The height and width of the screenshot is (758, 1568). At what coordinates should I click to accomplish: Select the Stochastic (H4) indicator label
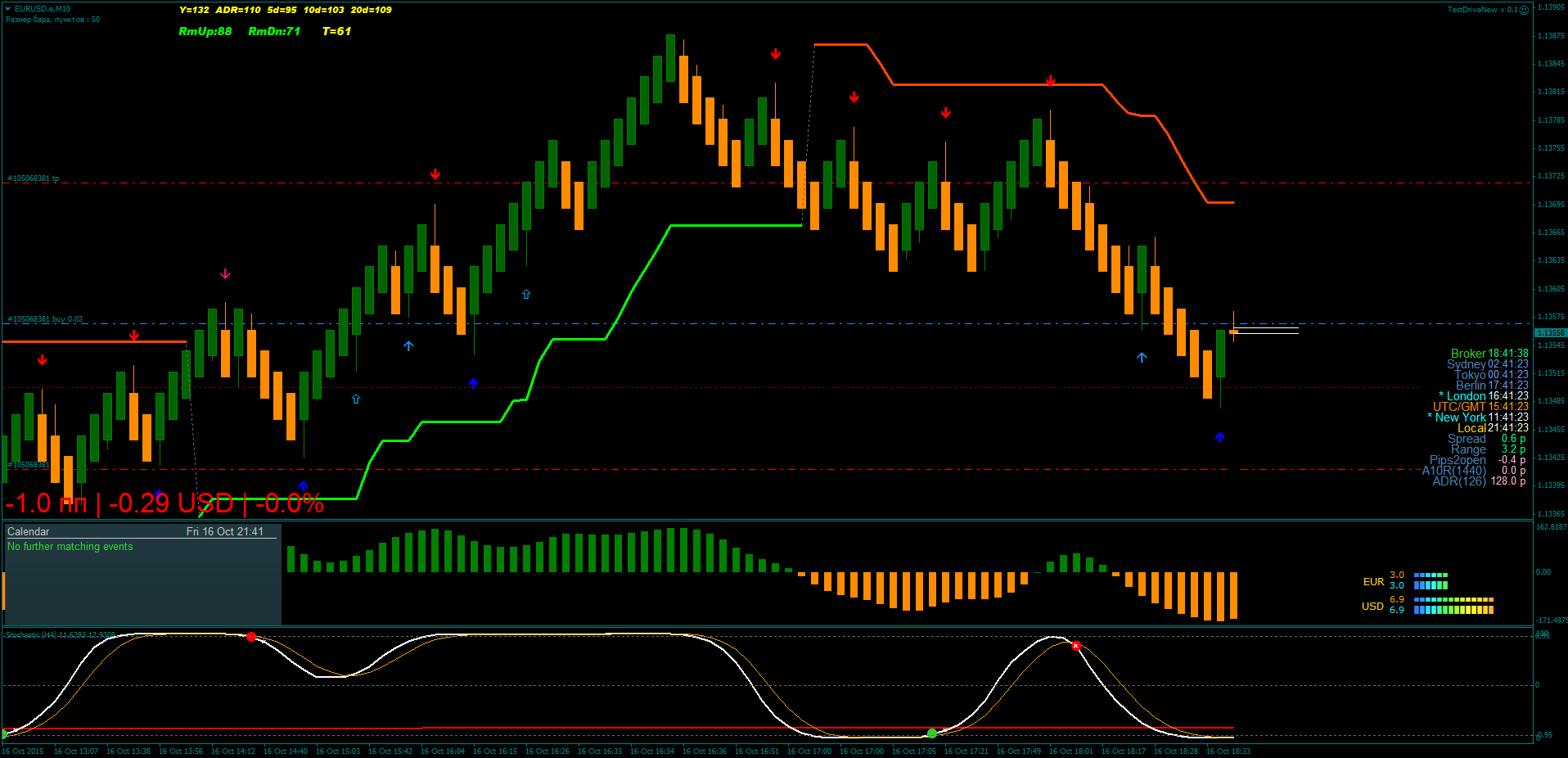60,635
